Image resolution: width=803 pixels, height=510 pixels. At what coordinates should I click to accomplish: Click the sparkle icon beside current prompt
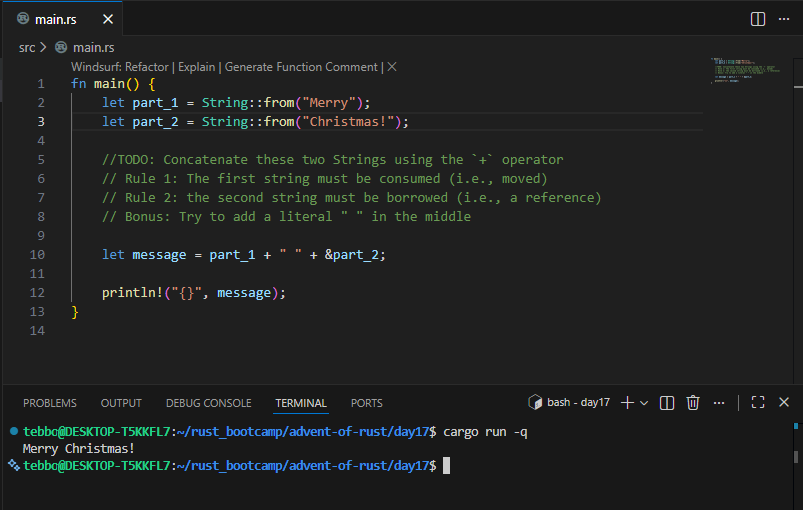14,465
